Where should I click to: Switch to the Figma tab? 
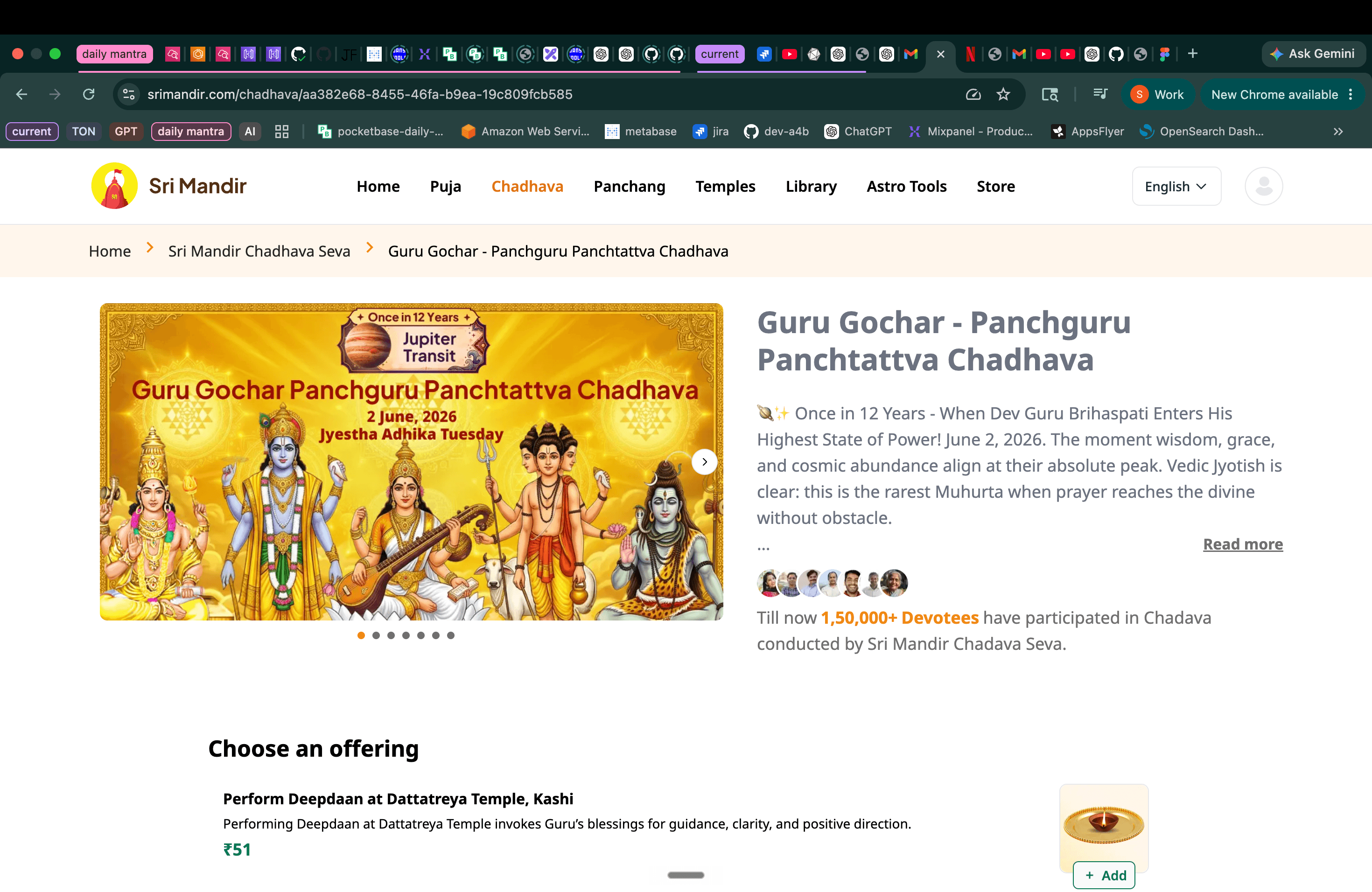1164,54
